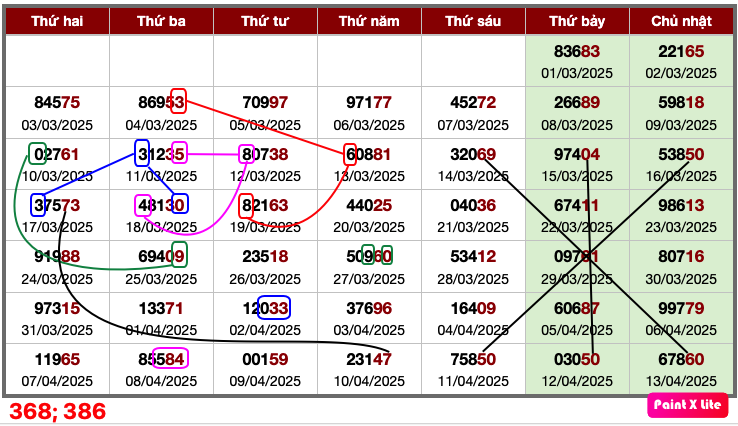Select the Thứ bảy column header
738x426 pixels.
577,21
